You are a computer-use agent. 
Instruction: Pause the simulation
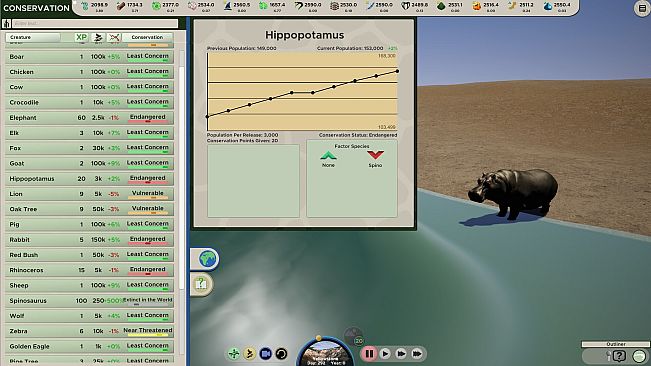[369, 354]
